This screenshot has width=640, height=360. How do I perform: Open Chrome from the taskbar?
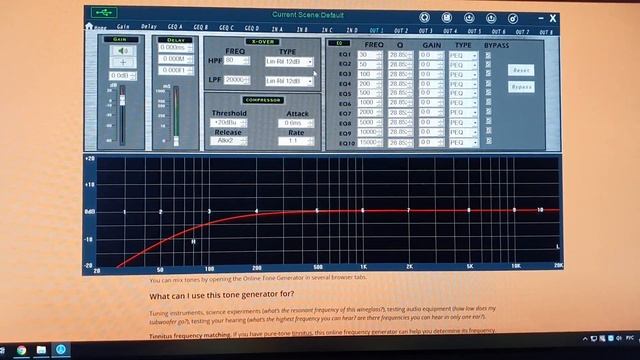point(21,350)
